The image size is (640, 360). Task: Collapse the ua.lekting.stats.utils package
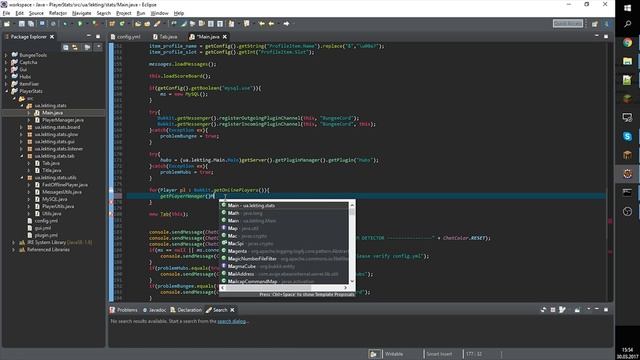click(21, 178)
